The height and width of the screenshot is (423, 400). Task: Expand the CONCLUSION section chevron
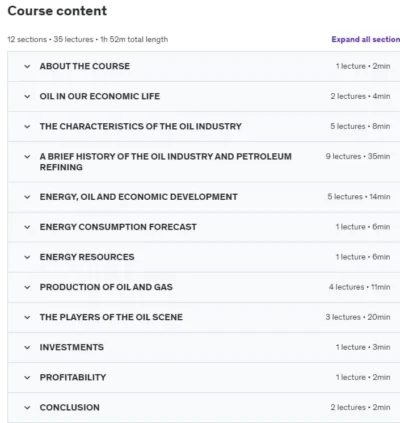(27, 408)
